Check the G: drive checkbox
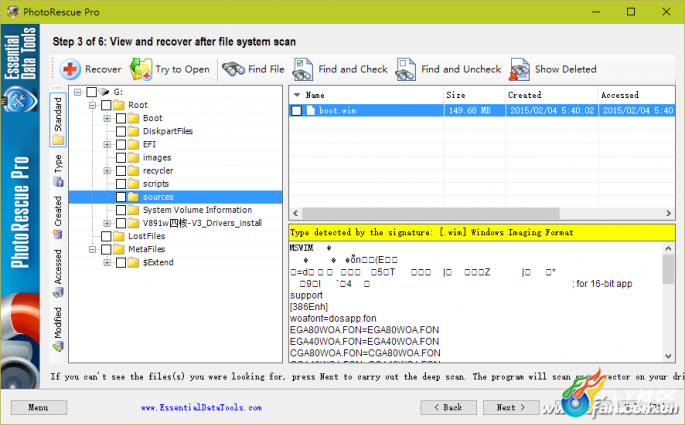The height and width of the screenshot is (425, 685). click(91, 92)
